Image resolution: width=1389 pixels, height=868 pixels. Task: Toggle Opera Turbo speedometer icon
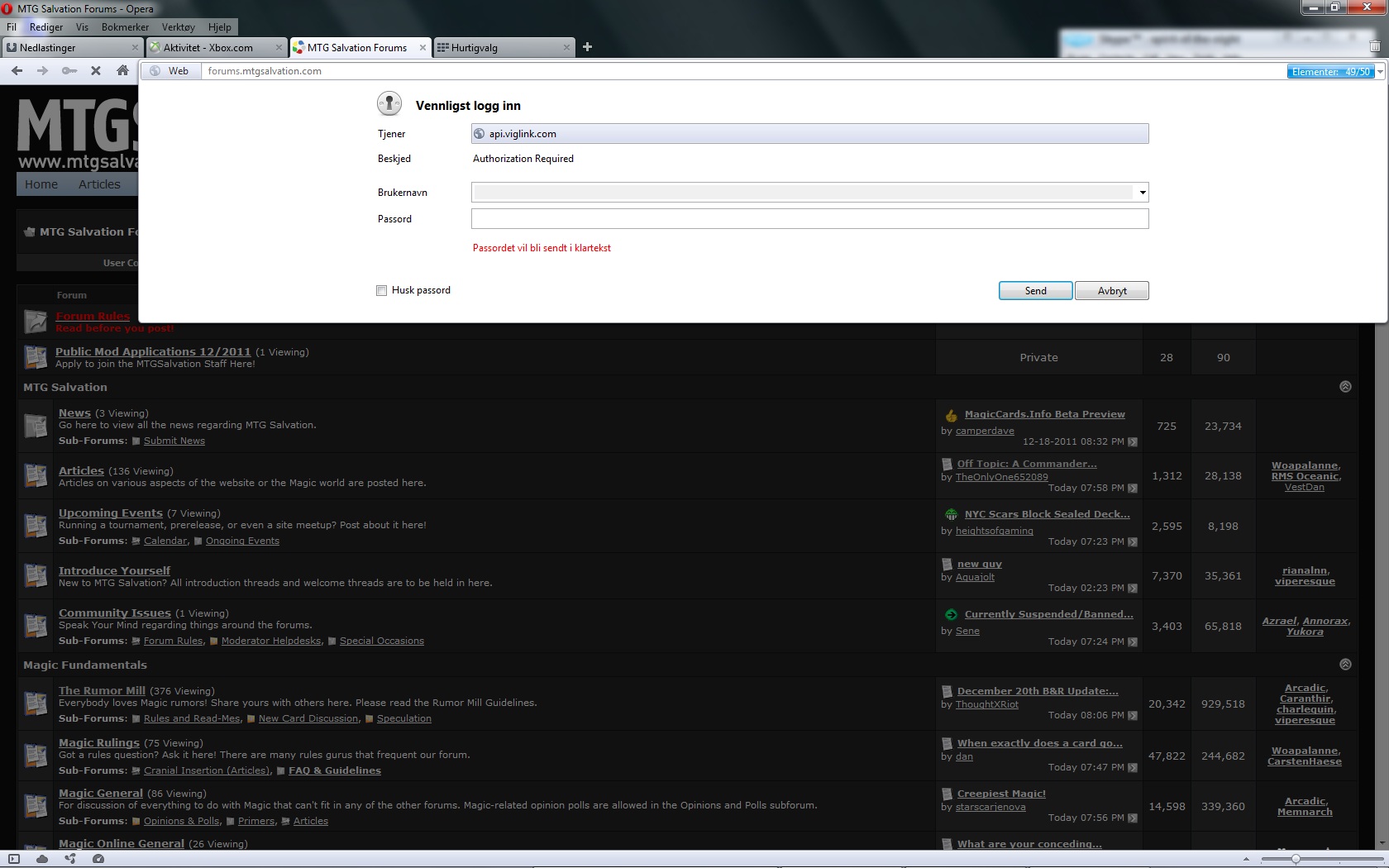click(98, 859)
